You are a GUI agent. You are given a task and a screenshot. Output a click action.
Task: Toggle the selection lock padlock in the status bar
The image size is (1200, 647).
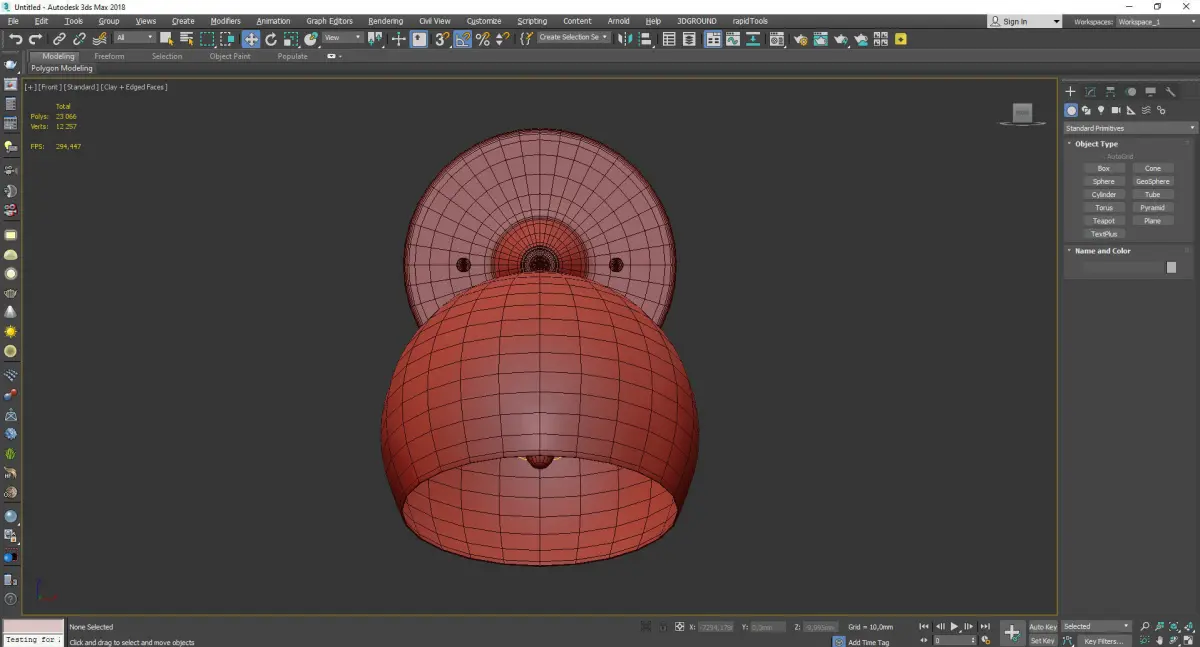coord(662,627)
